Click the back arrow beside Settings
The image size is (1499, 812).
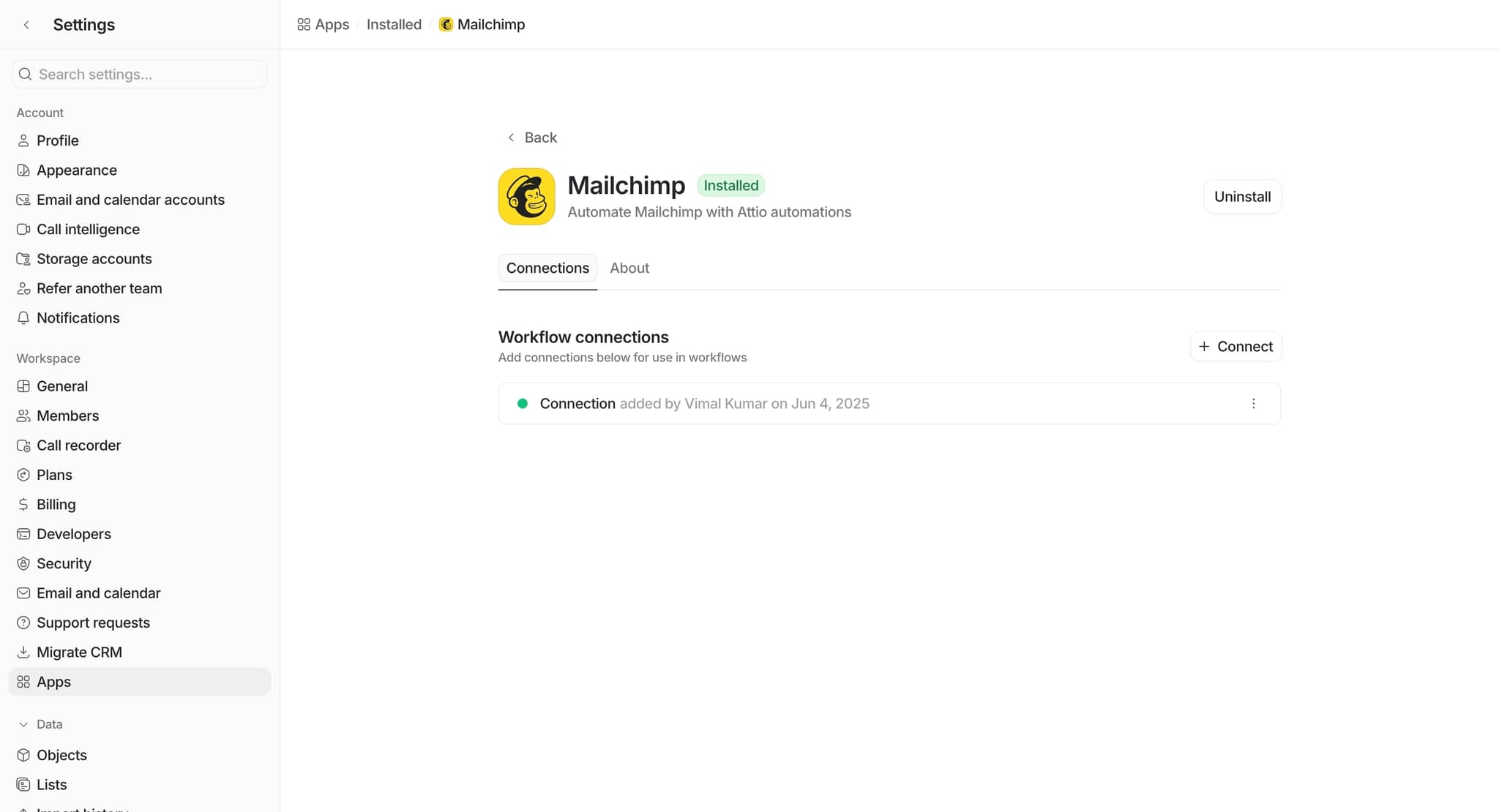tap(26, 24)
